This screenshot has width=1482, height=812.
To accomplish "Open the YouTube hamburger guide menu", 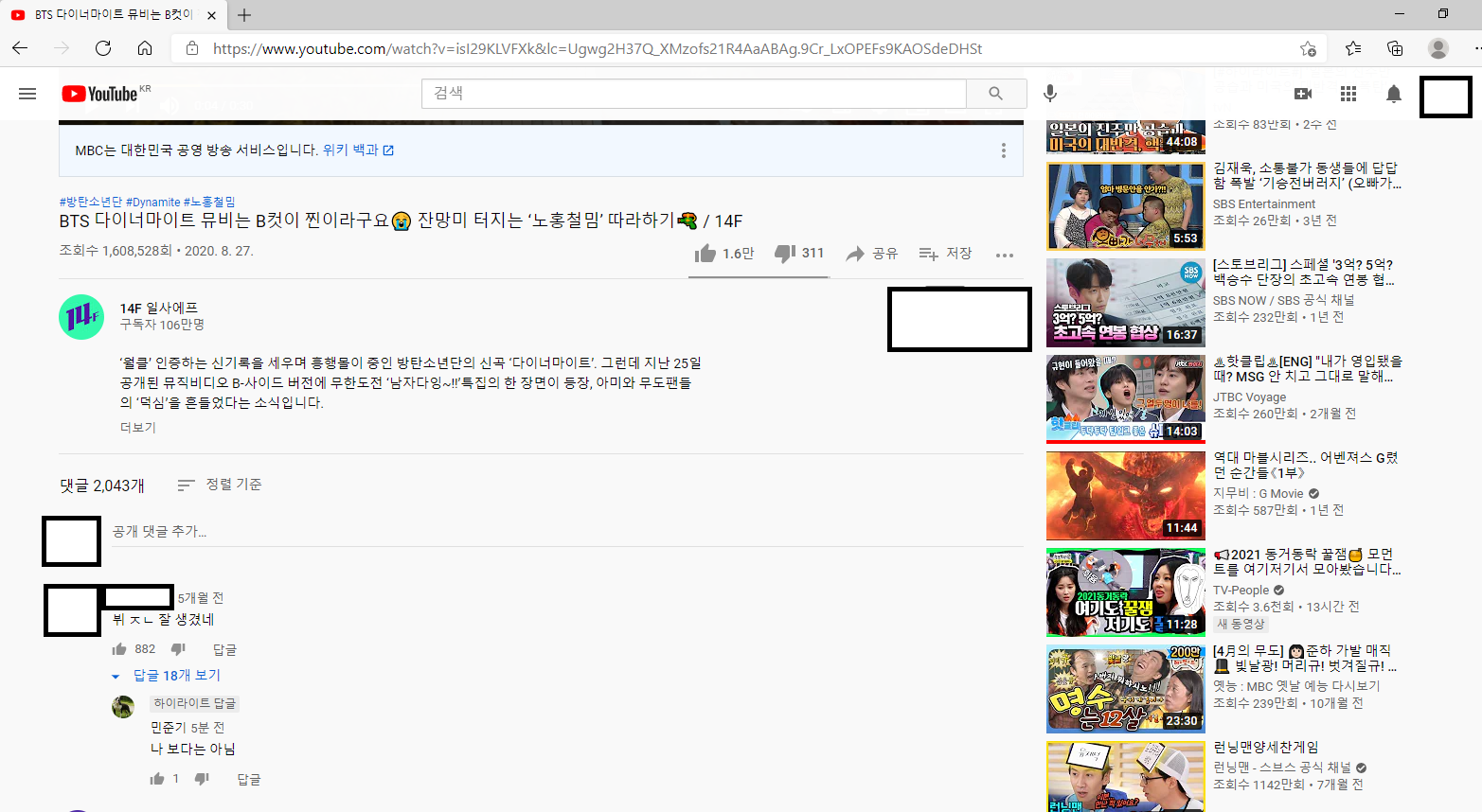I will click(27, 94).
